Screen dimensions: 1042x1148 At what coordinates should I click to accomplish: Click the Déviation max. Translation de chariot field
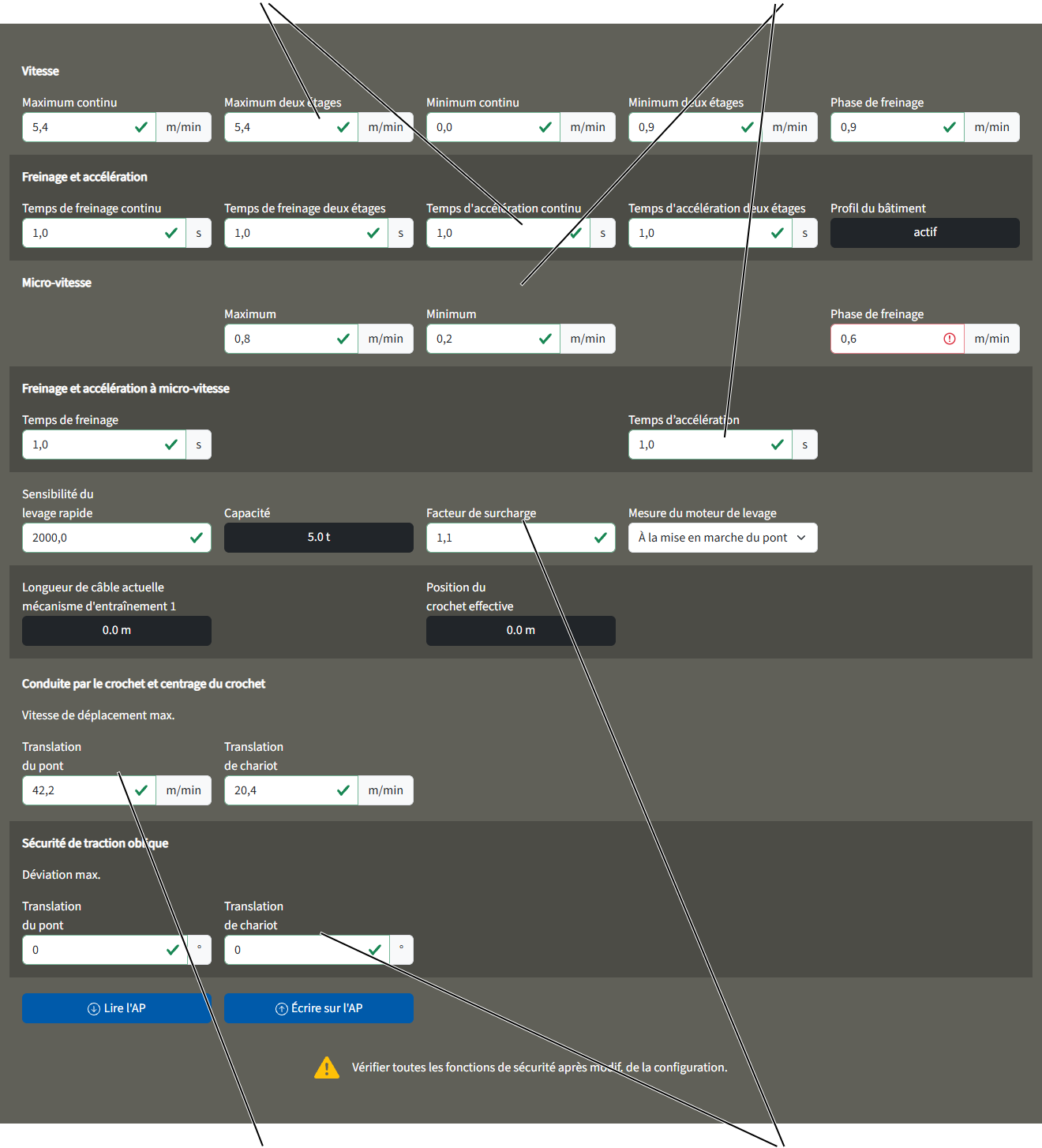click(x=306, y=950)
